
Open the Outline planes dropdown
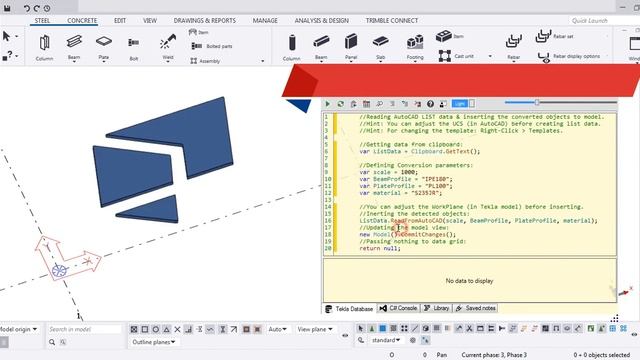153,342
